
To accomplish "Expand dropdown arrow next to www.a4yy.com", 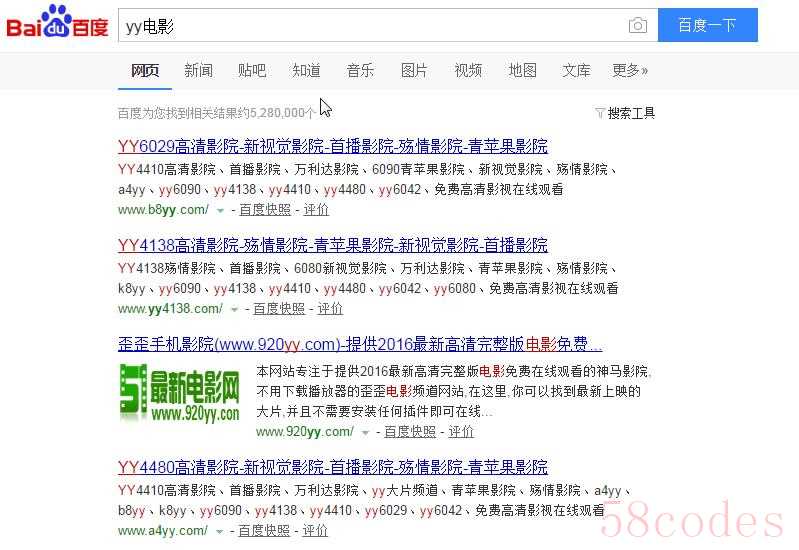I will [x=219, y=532].
